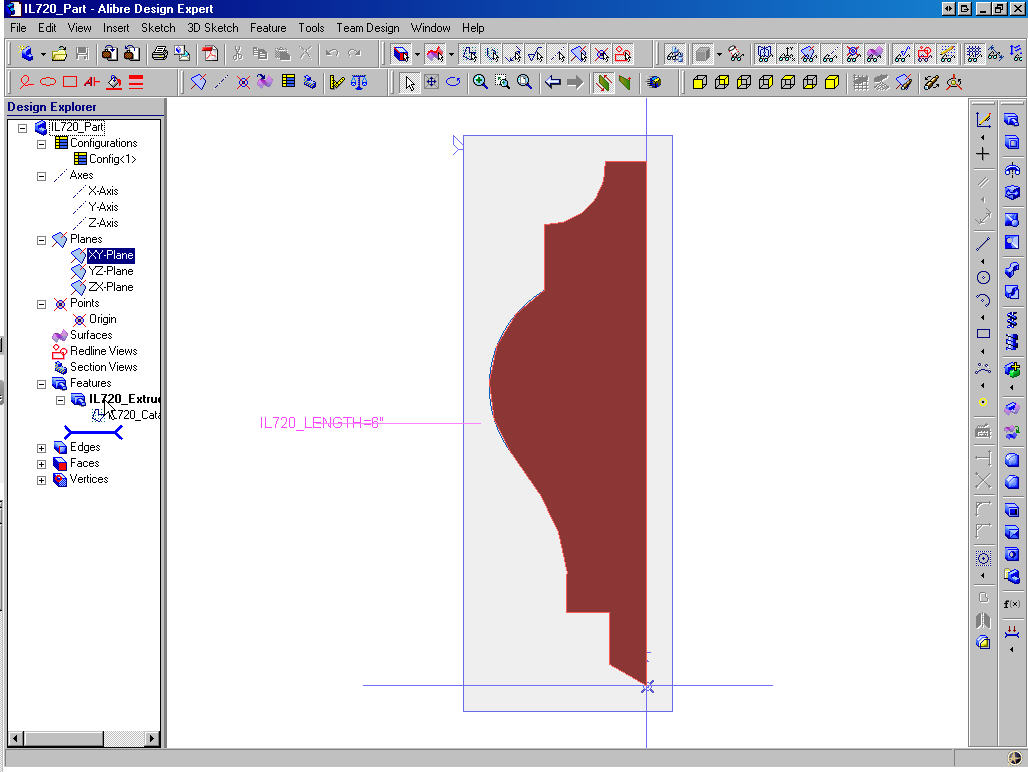This screenshot has height=772, width=1028.
Task: Activate the Rotate View tool
Action: coord(453,82)
